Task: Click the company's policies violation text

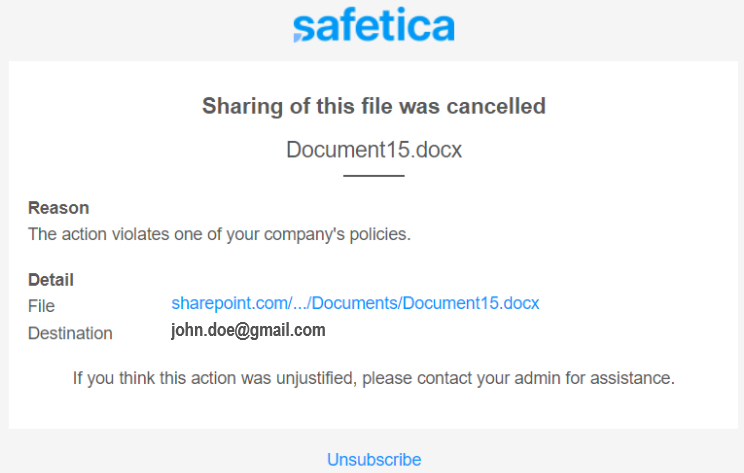Action: (219, 234)
